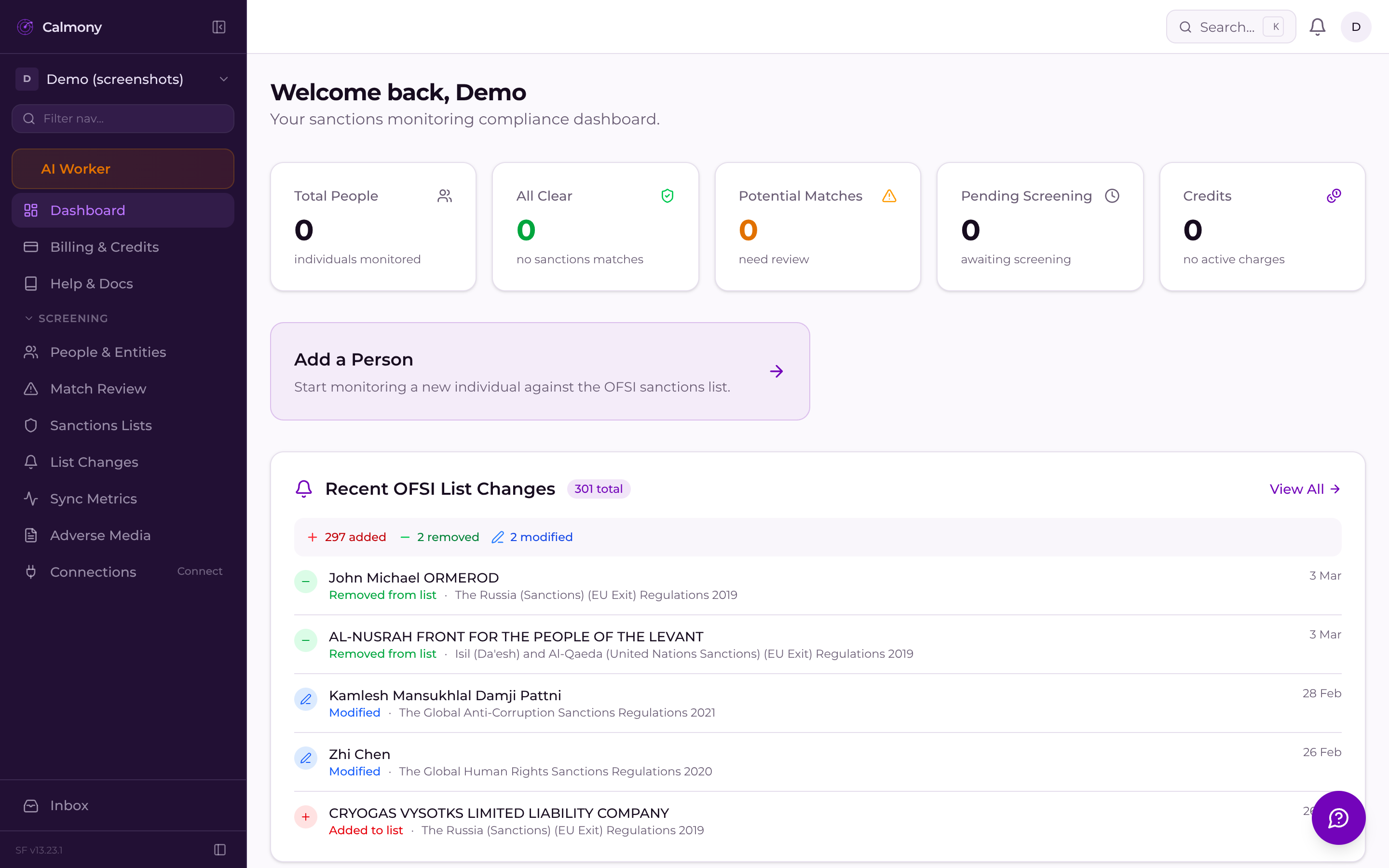1389x868 pixels.
Task: Filter by 2 removed
Action: click(440, 537)
